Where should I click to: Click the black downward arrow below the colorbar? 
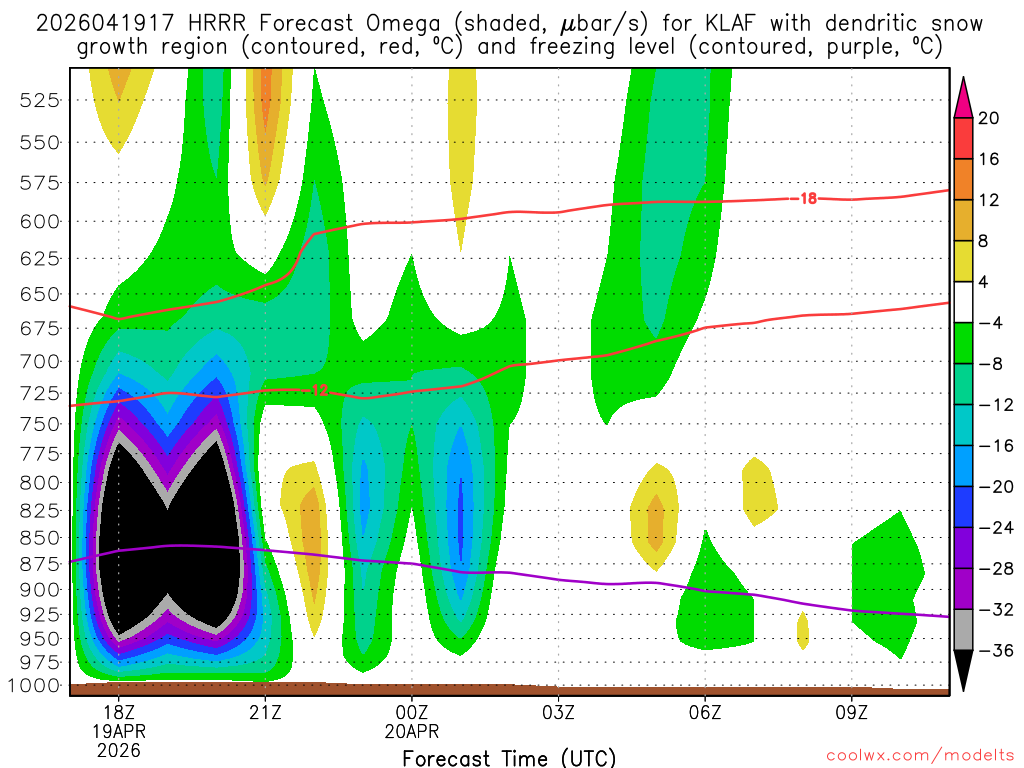964,670
